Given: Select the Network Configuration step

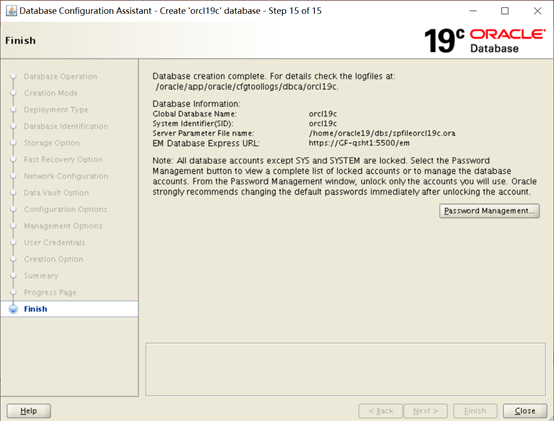Looking at the screenshot, I should (66, 176).
